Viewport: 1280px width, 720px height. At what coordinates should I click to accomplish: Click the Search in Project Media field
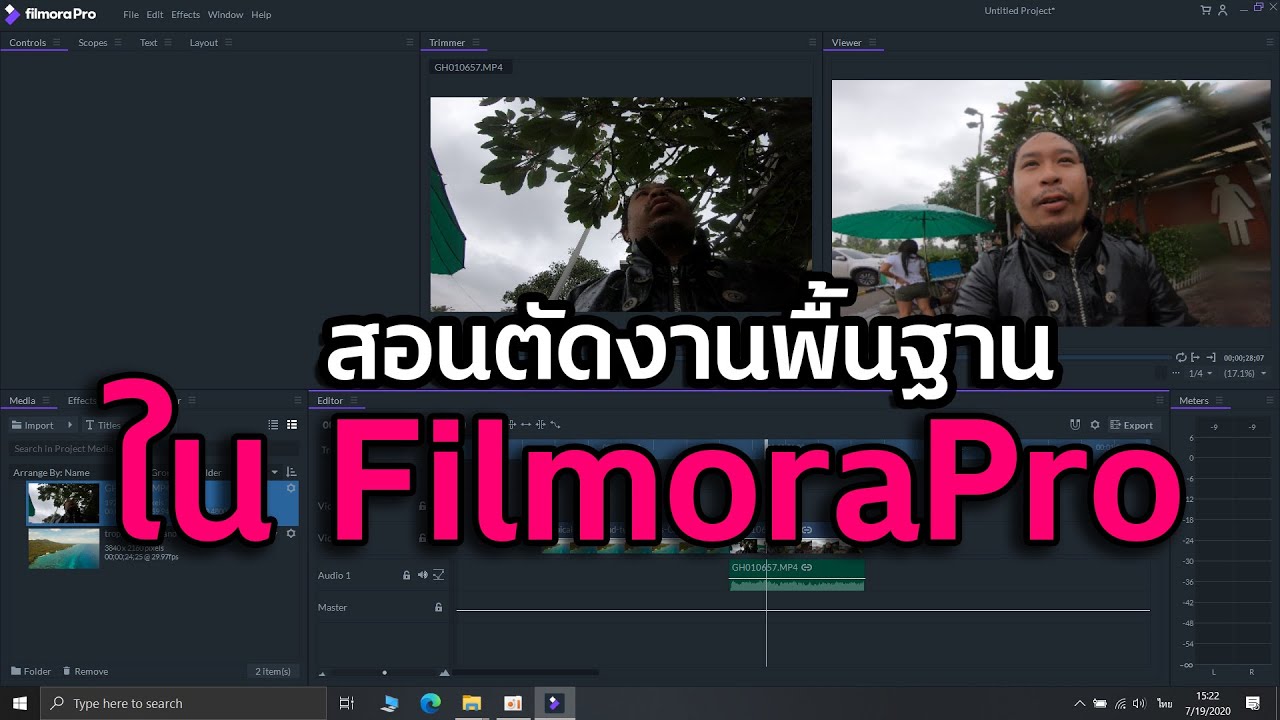tap(153, 449)
